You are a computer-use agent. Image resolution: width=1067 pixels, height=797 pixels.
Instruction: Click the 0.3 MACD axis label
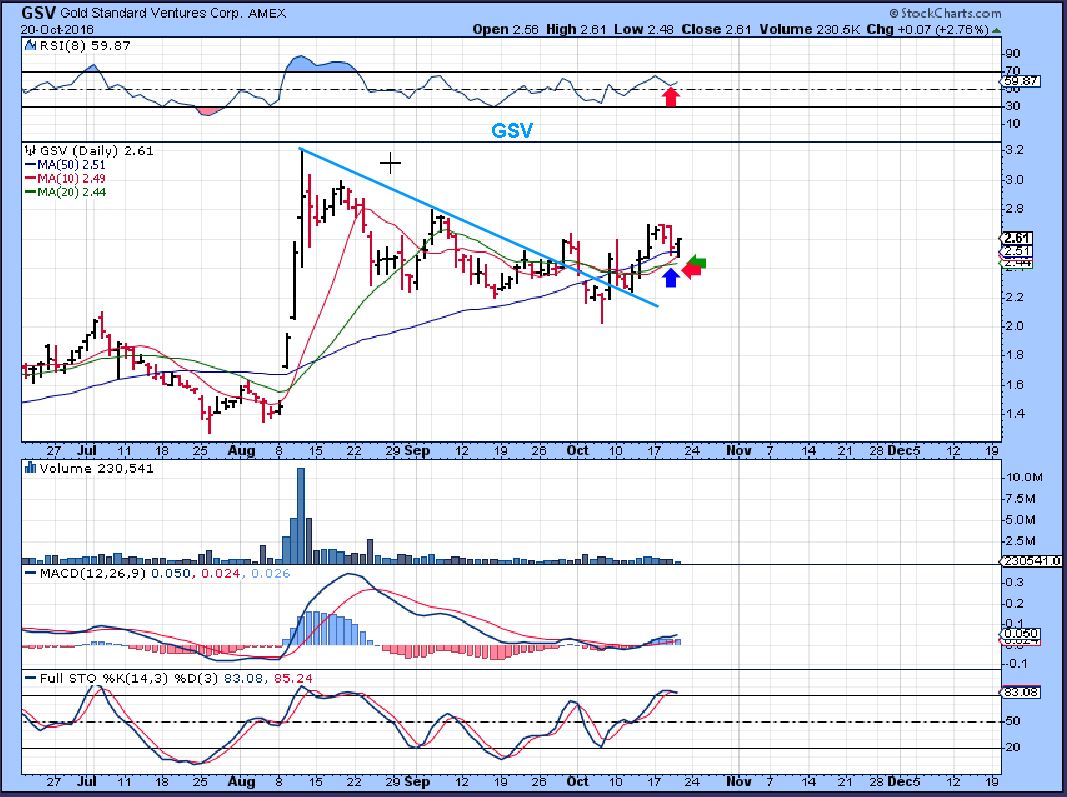pos(1015,582)
